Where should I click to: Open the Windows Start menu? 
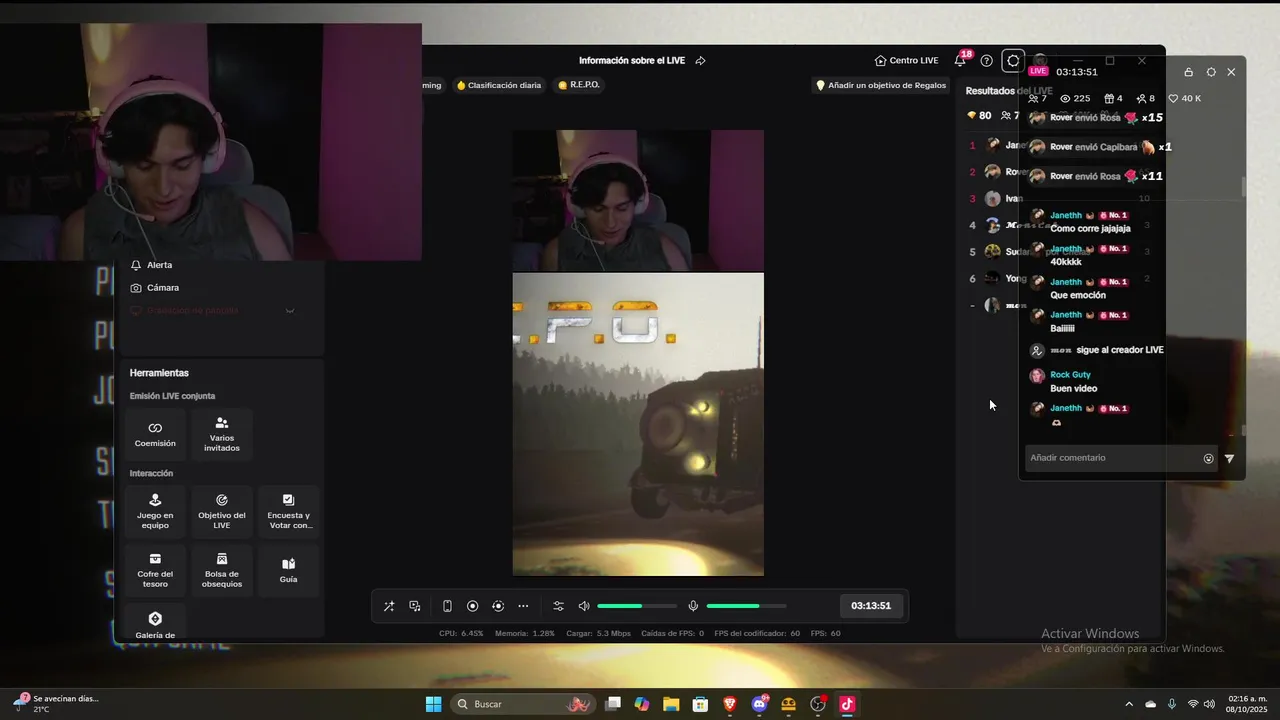pyautogui.click(x=433, y=704)
